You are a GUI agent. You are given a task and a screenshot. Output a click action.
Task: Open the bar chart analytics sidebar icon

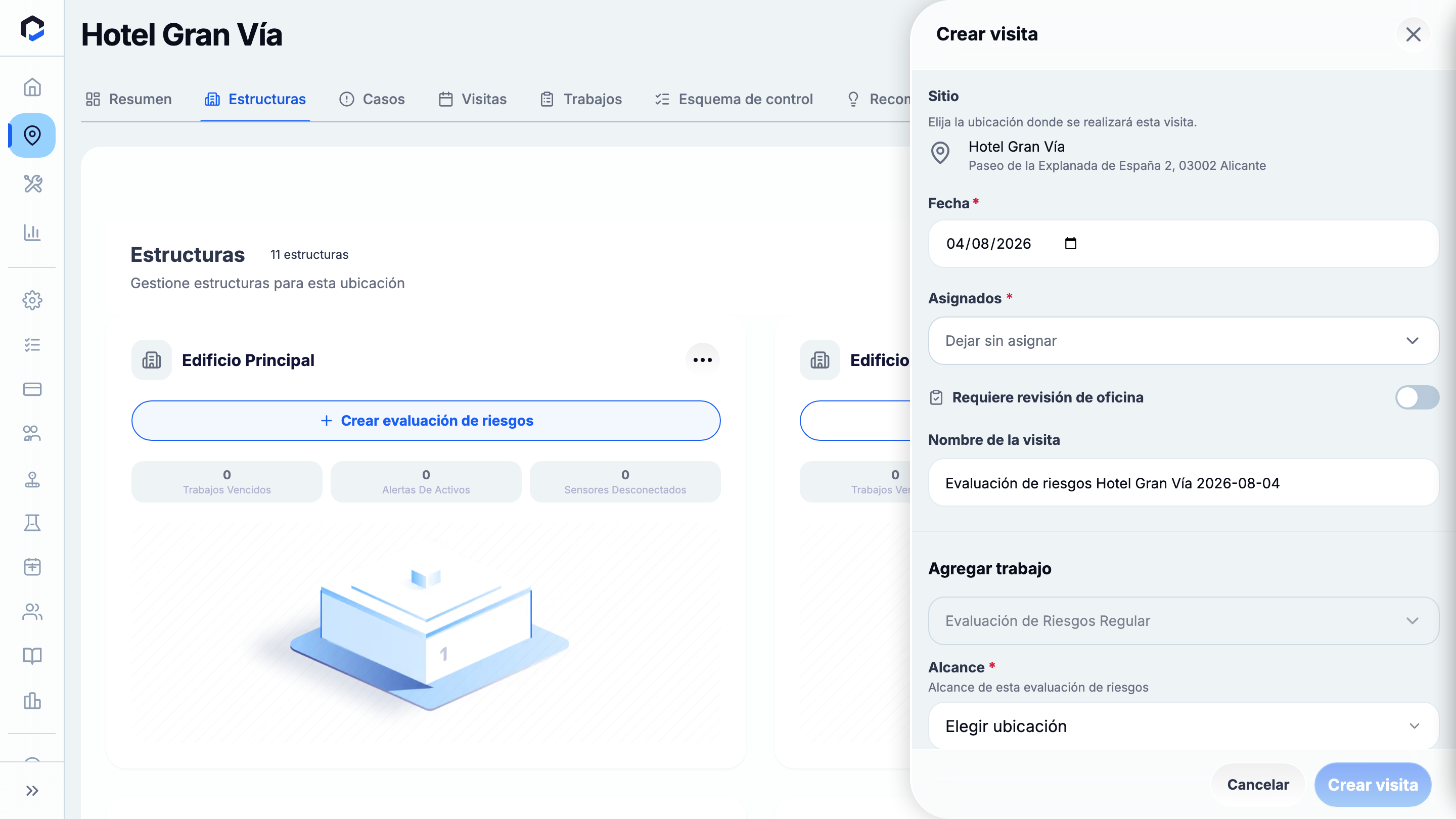tap(32, 233)
